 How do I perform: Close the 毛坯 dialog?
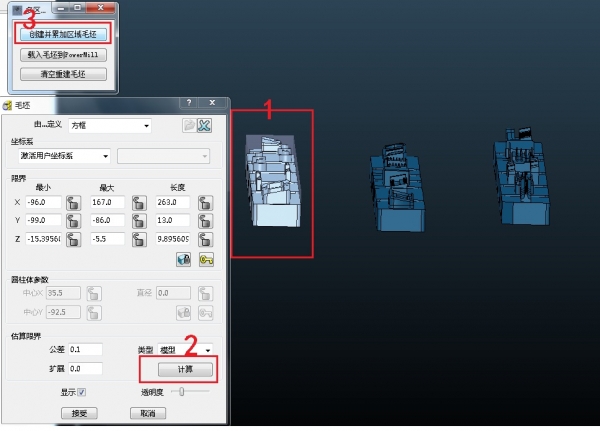pos(212,103)
